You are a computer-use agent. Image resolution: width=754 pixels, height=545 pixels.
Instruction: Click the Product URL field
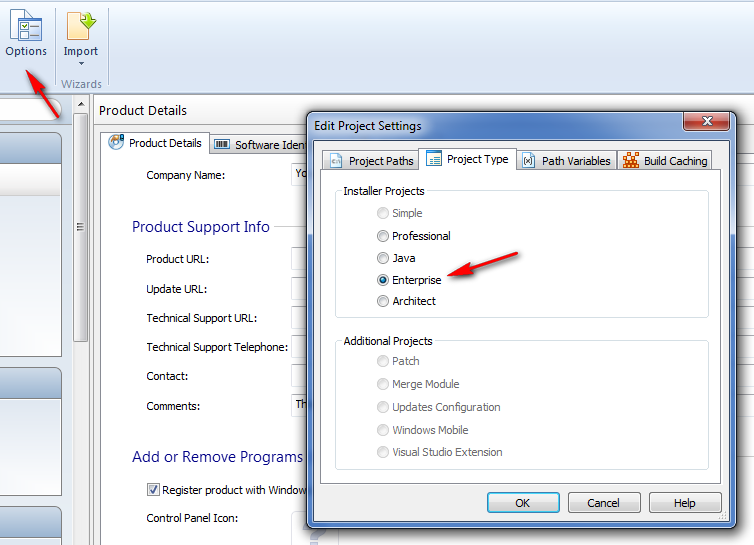pyautogui.click(x=299, y=259)
